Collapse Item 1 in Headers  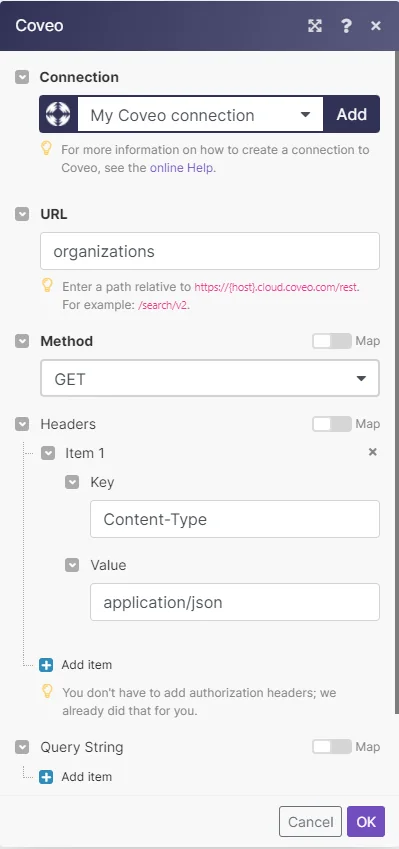(48, 453)
